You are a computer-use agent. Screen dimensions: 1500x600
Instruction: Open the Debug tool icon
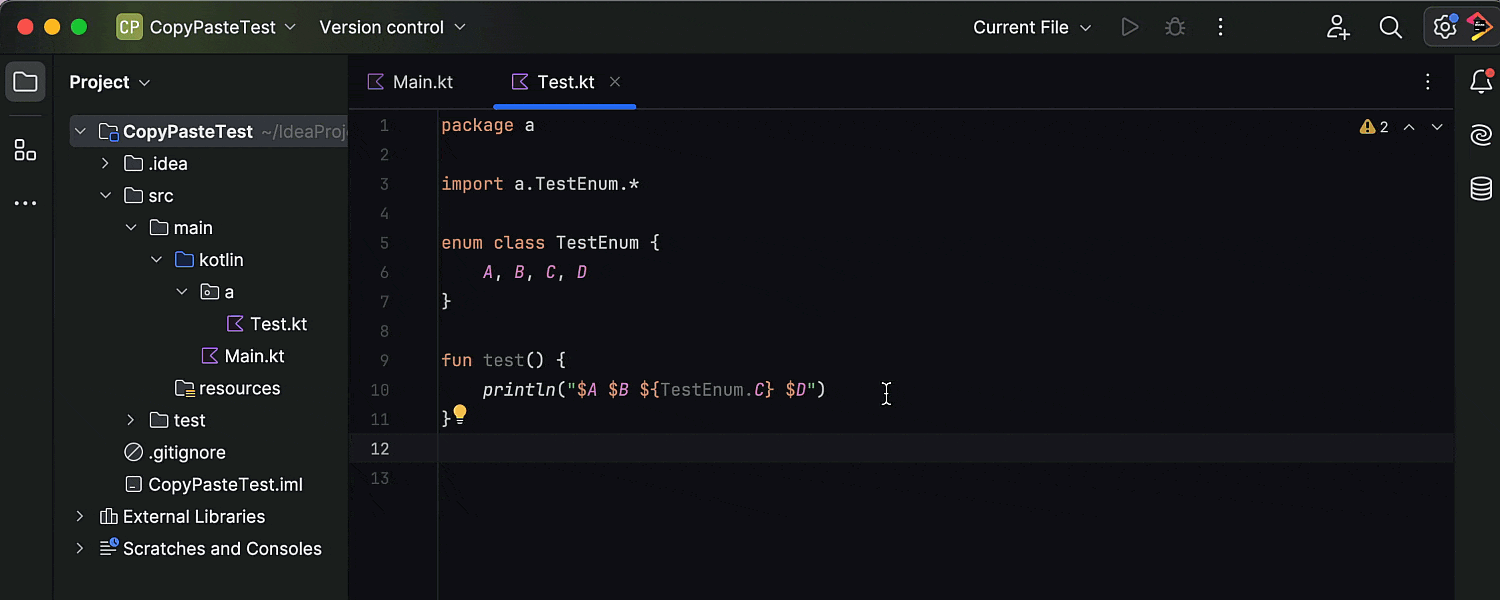point(1175,27)
